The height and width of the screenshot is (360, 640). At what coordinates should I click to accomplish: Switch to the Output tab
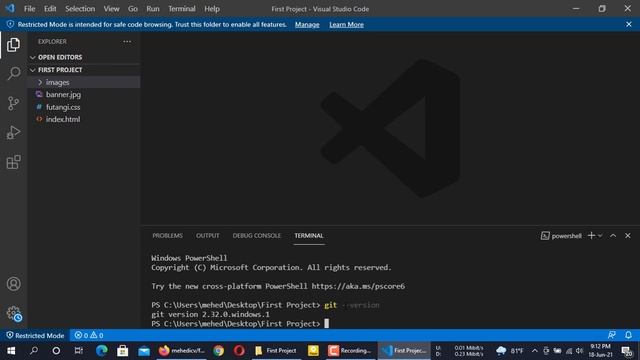click(x=207, y=236)
